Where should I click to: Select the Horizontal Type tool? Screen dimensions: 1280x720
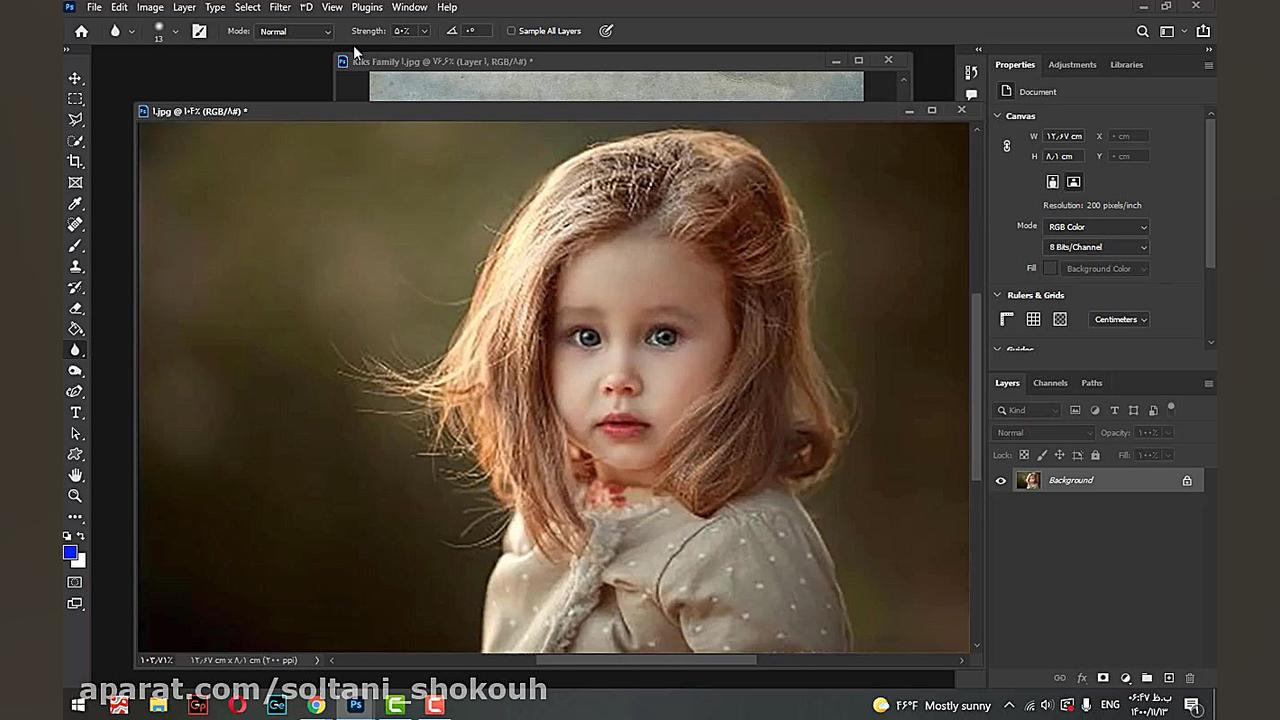(75, 413)
